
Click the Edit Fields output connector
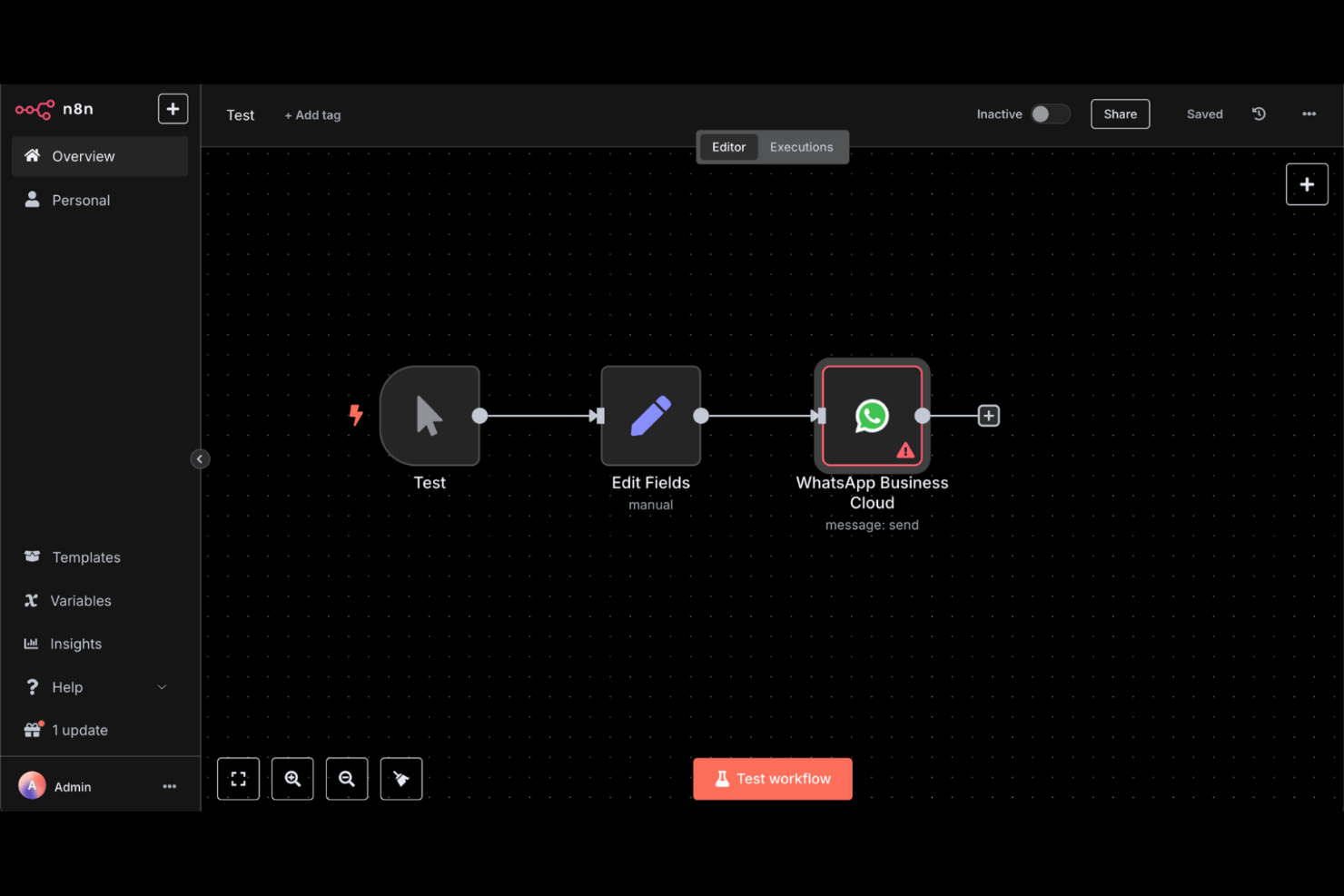[x=701, y=416]
